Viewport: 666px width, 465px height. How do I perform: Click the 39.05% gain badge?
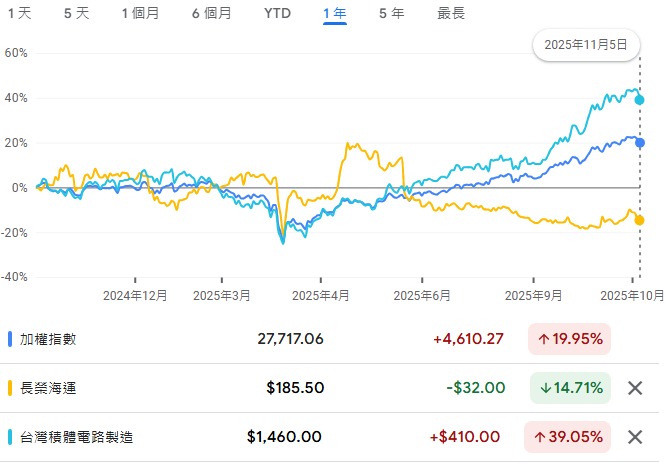pos(567,437)
